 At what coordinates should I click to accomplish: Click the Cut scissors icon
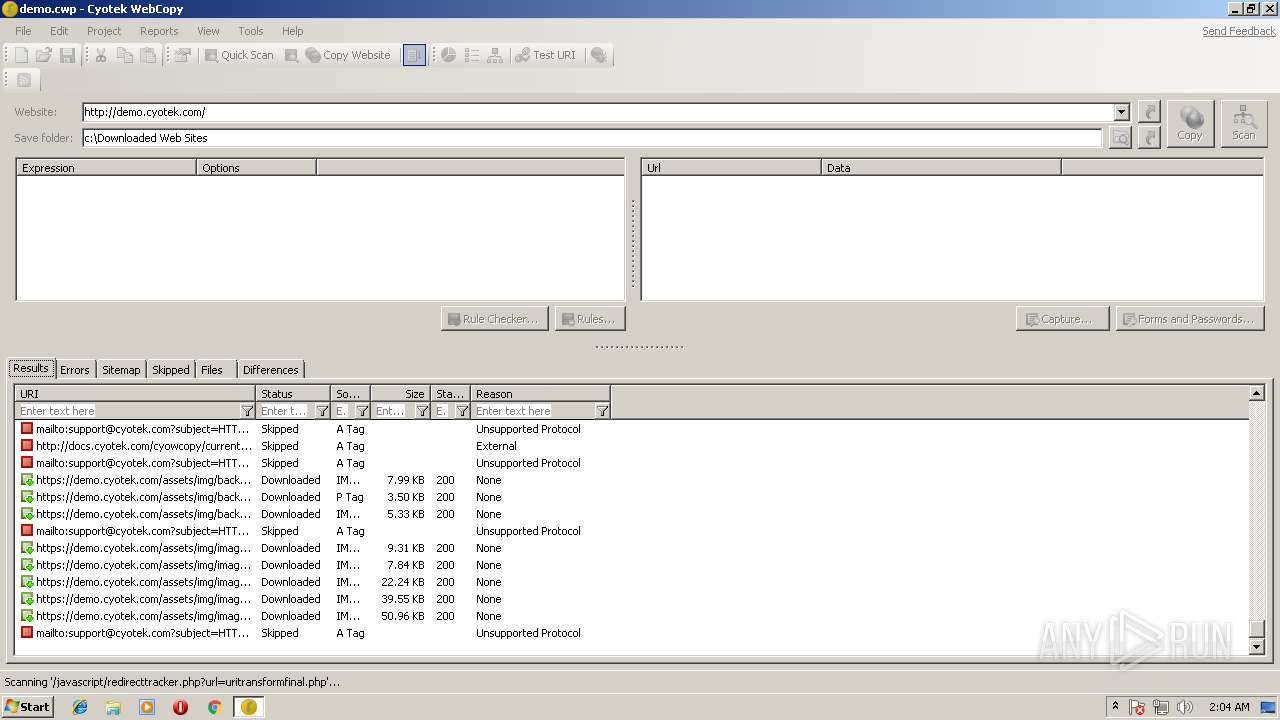coord(101,55)
